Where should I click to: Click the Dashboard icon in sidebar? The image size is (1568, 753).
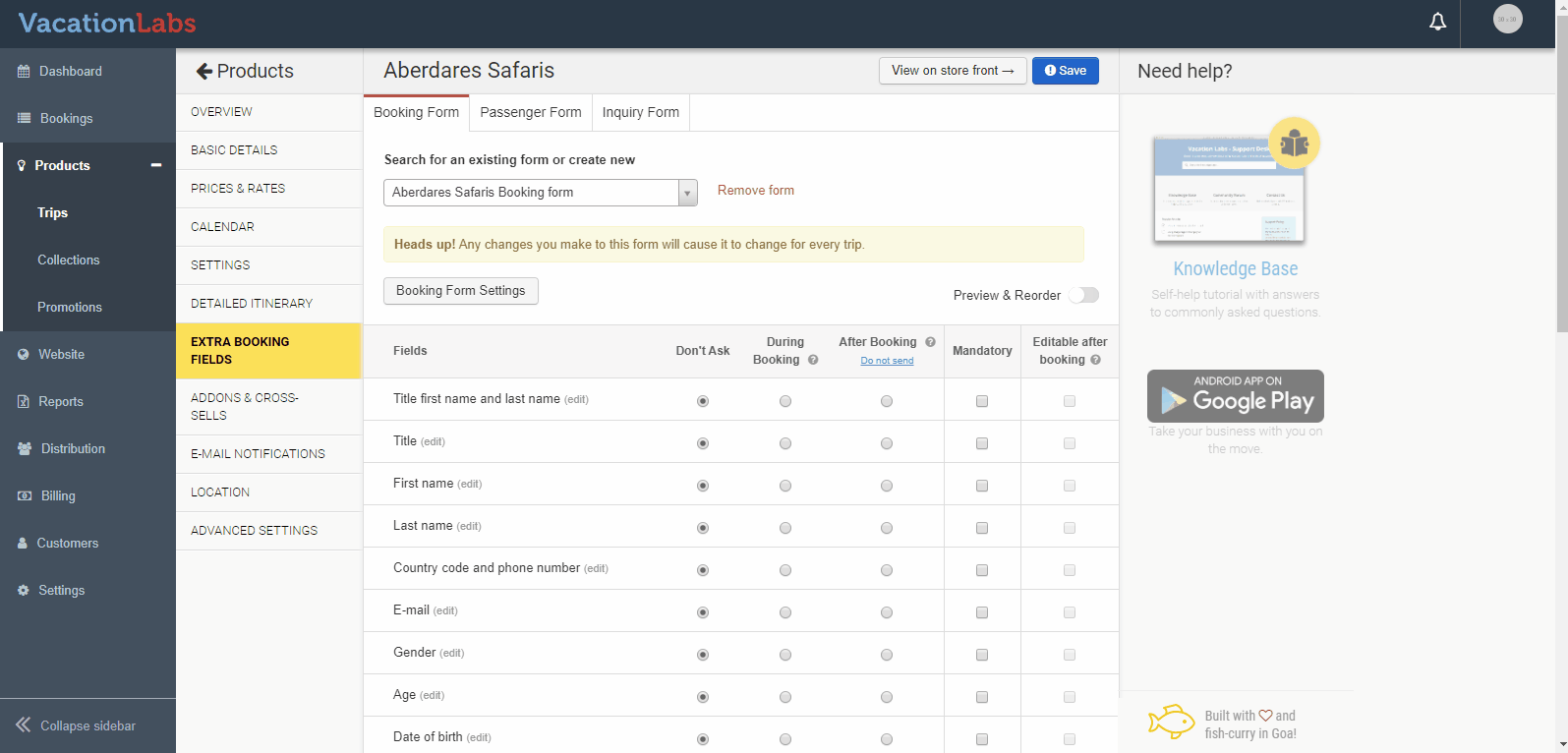pyautogui.click(x=24, y=72)
